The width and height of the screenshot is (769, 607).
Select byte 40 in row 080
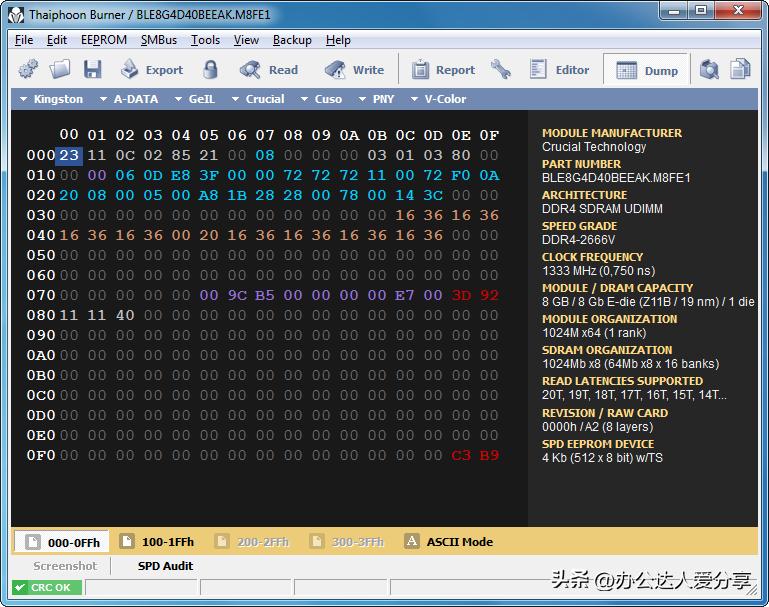click(x=125, y=315)
